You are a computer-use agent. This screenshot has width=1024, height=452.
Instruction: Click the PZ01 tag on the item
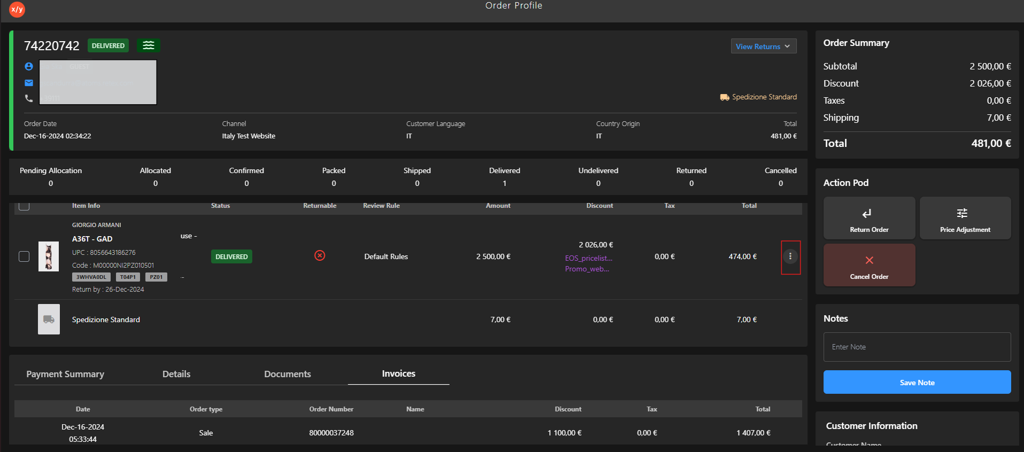point(156,277)
